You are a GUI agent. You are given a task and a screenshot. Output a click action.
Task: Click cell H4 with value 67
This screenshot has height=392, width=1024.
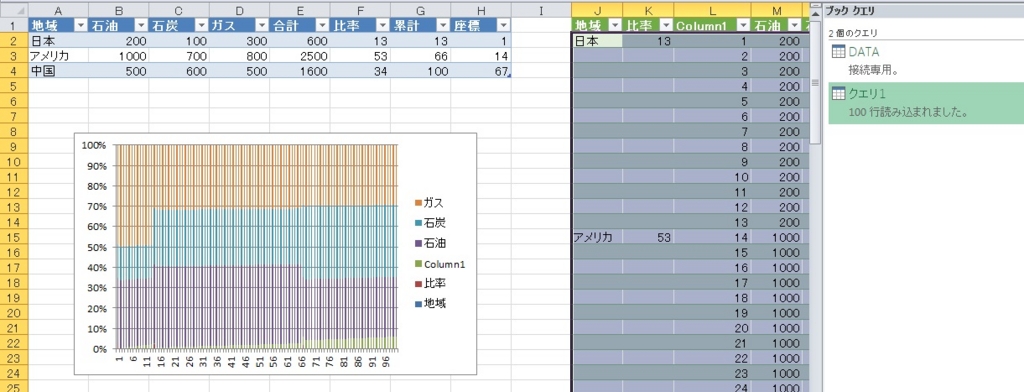481,71
